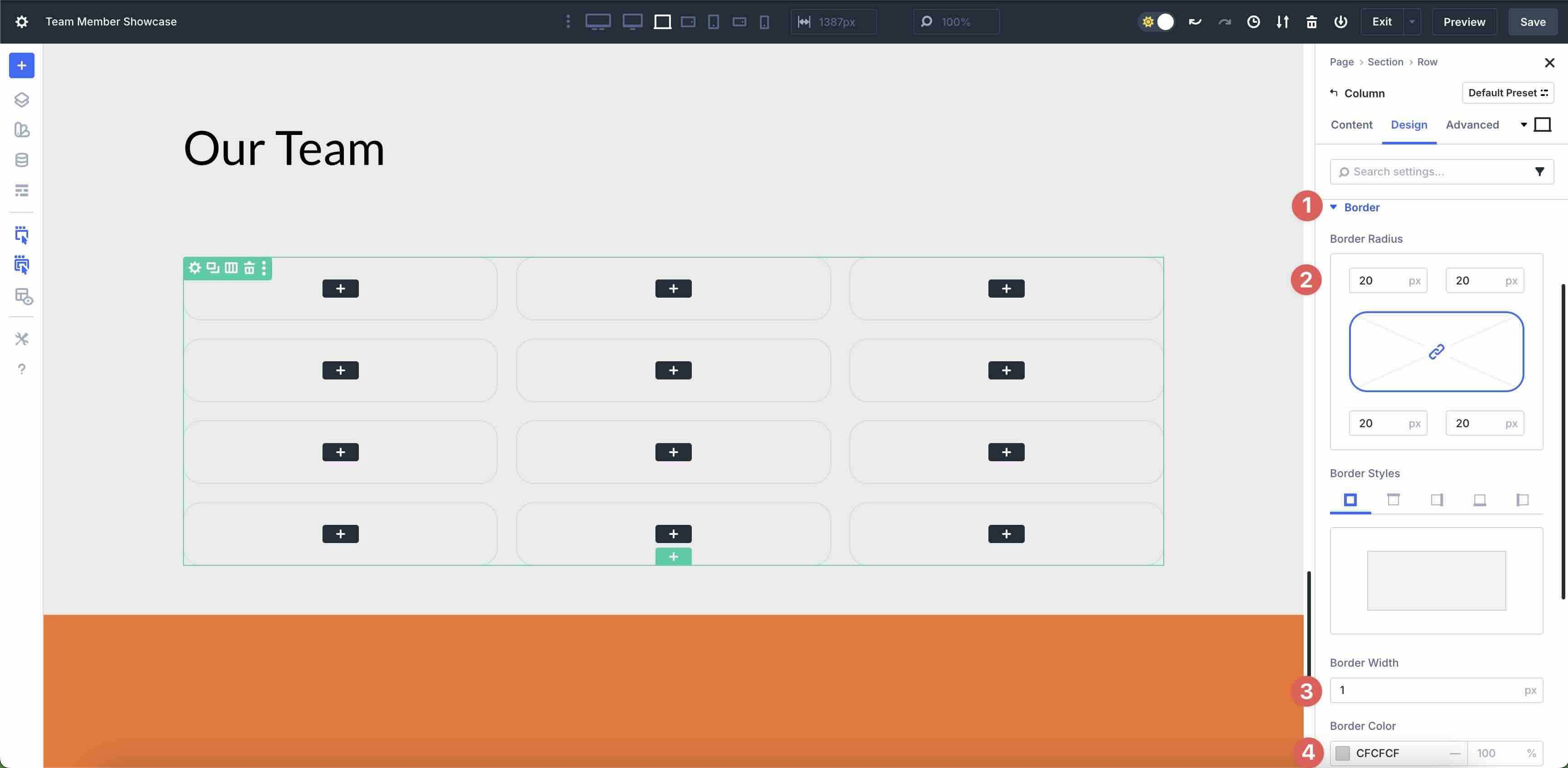Image resolution: width=1568 pixels, height=768 pixels.
Task: Unlink the border radius values
Action: (1436, 352)
